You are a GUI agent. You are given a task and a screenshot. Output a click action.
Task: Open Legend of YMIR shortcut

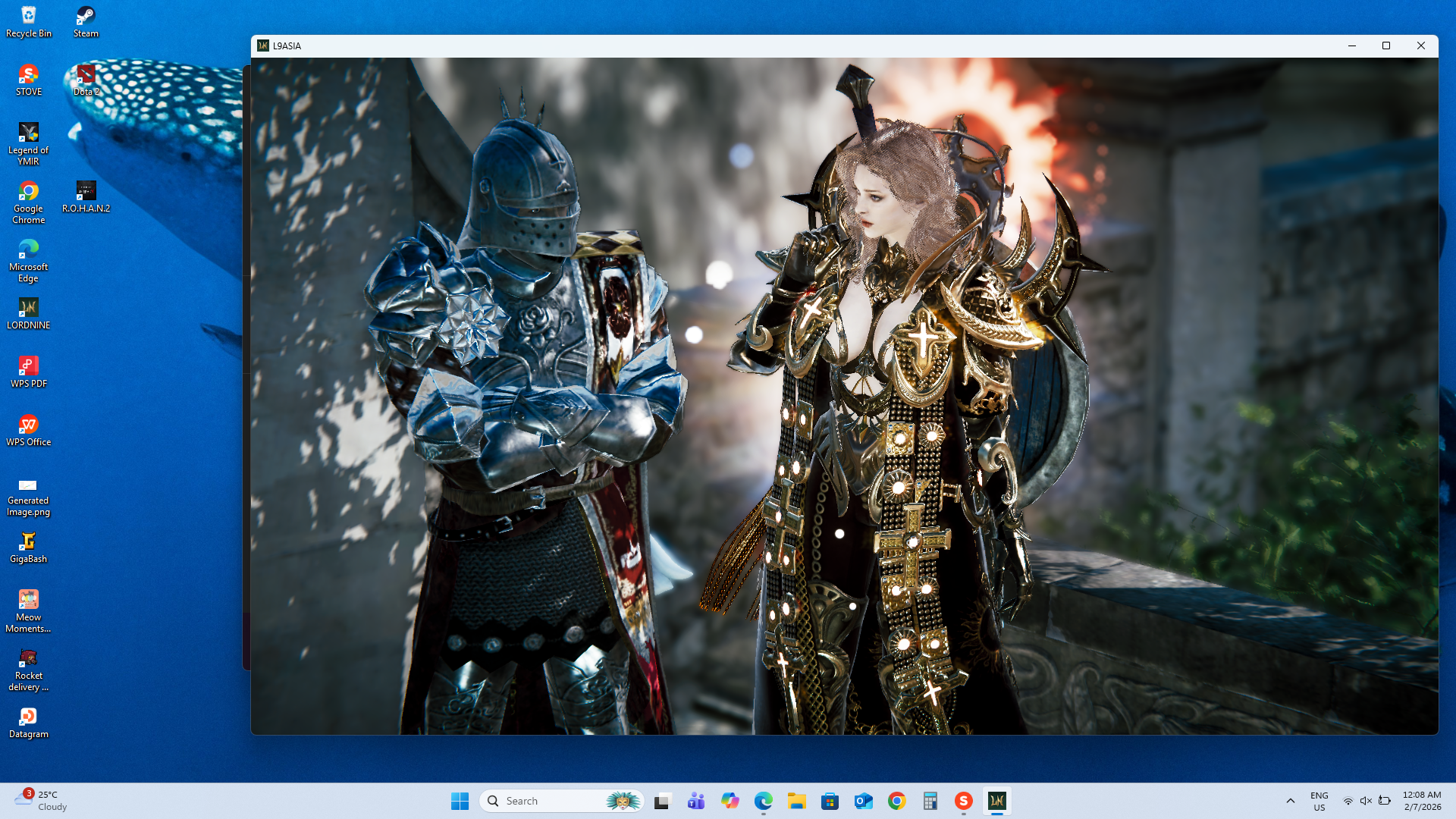point(29,143)
